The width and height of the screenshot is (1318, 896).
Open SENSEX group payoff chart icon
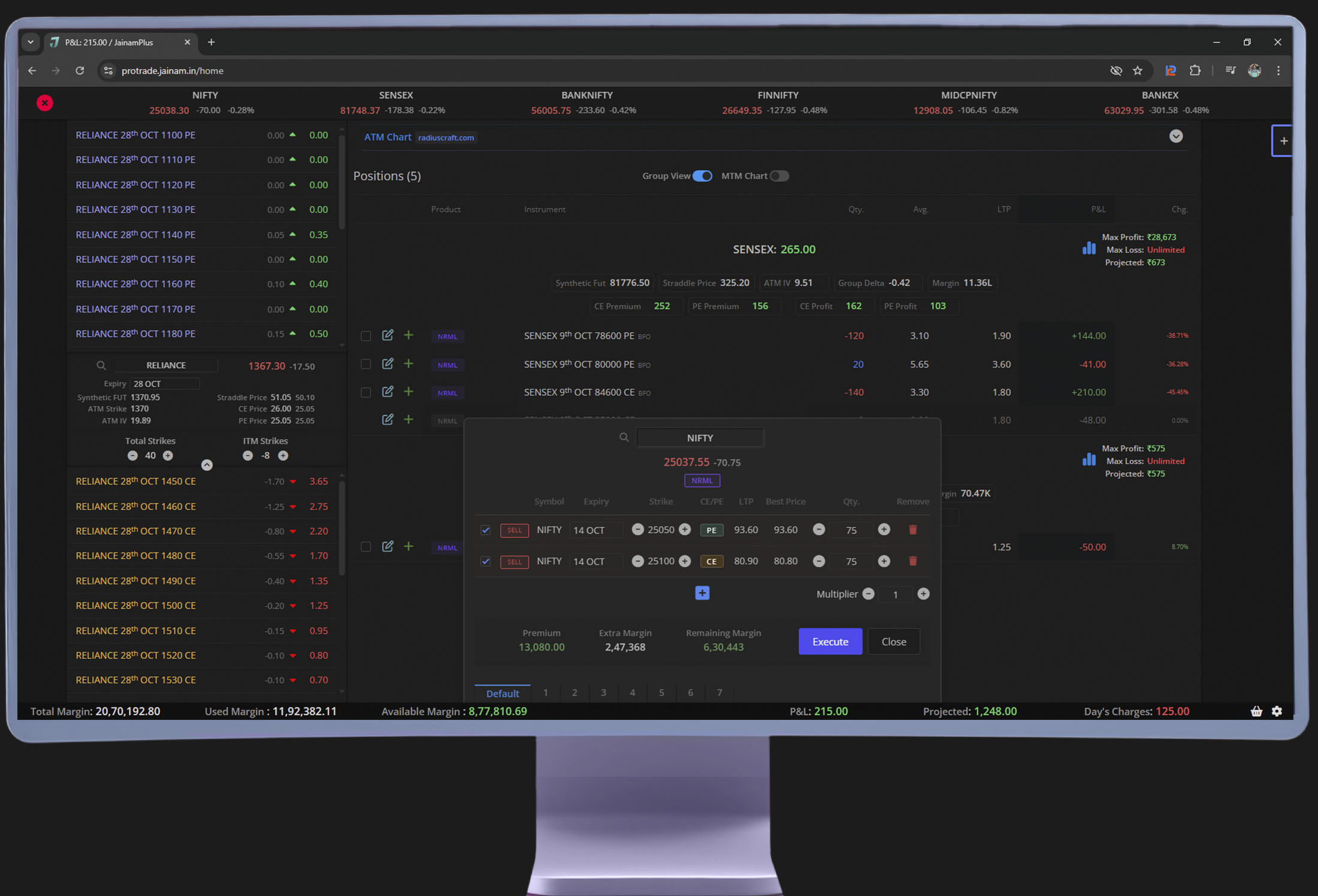pos(1089,249)
